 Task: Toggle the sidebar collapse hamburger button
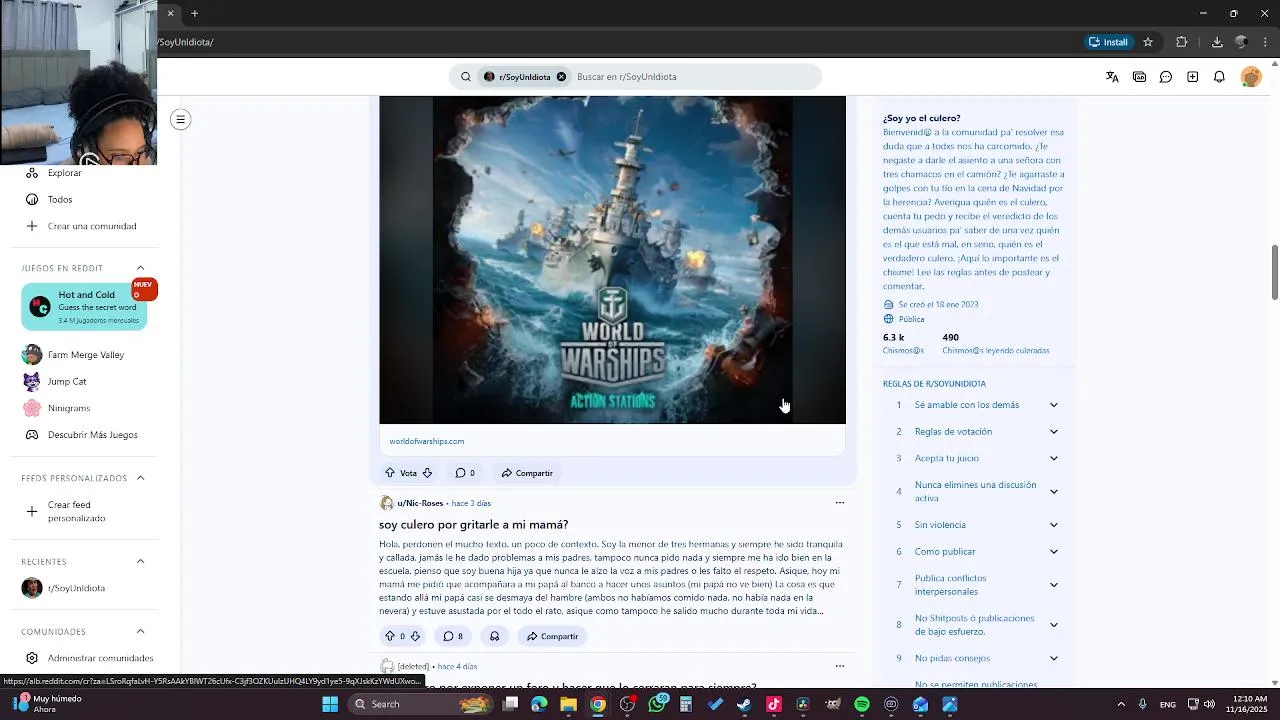point(180,120)
